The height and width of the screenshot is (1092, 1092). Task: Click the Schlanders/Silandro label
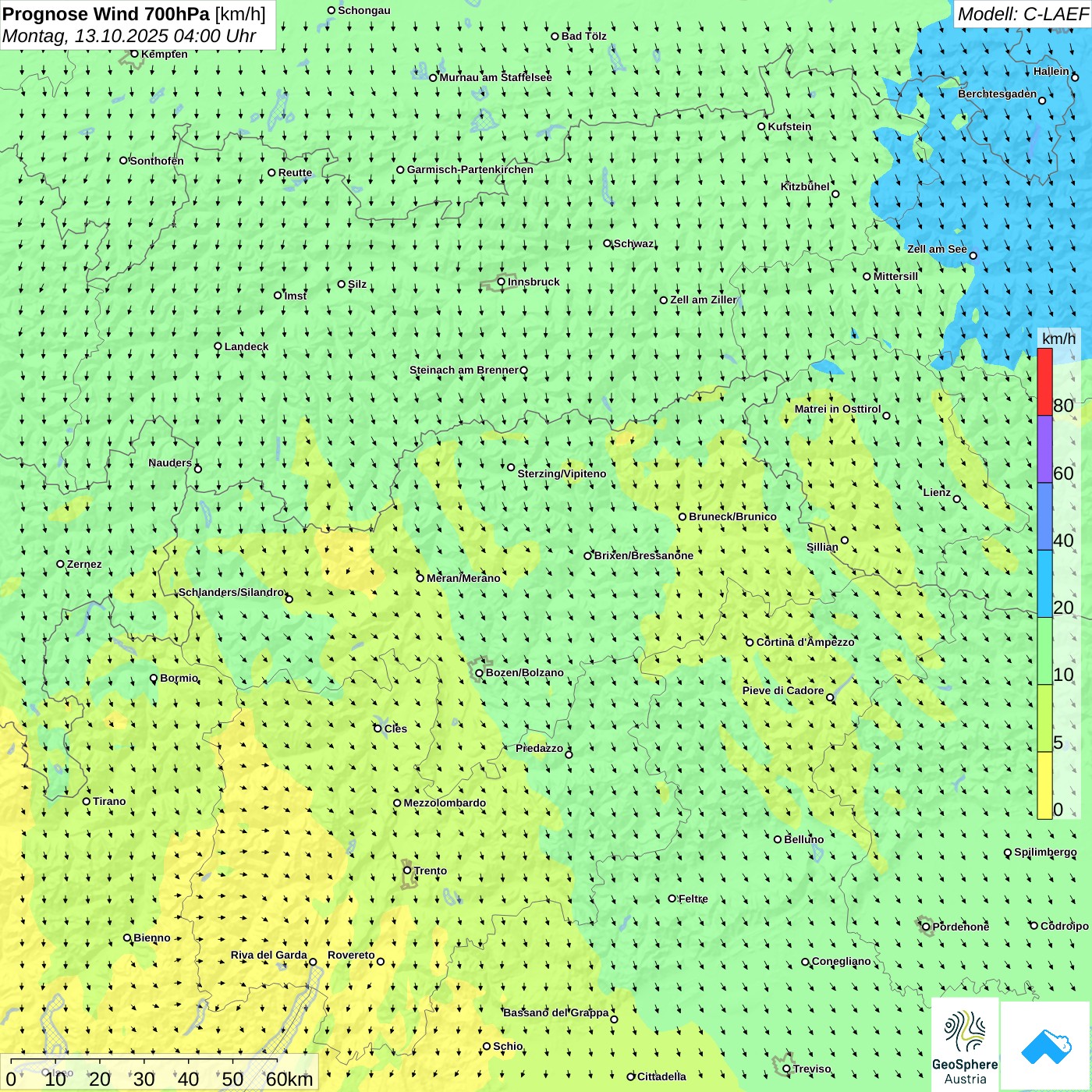[x=231, y=592]
